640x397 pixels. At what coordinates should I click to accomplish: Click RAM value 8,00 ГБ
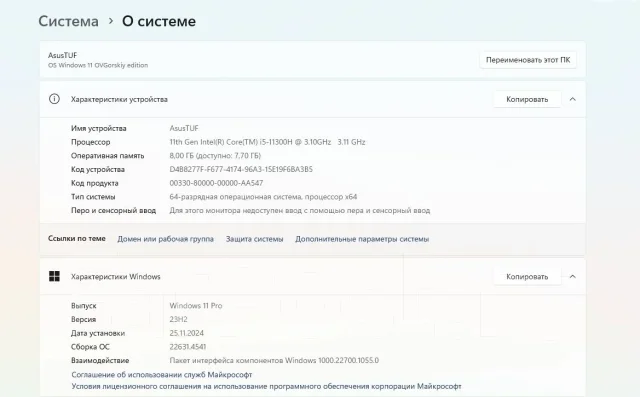(215, 155)
